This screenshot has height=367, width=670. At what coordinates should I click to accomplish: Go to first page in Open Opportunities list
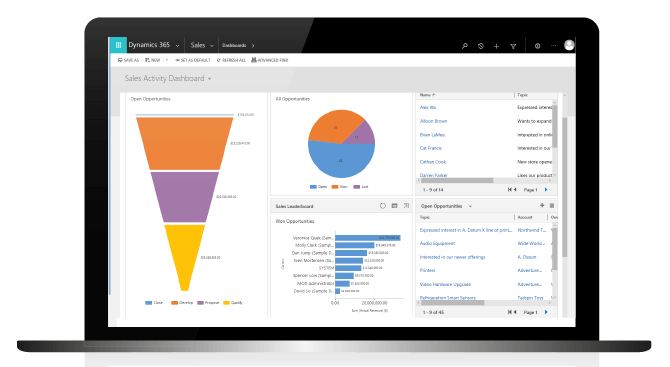[509, 312]
